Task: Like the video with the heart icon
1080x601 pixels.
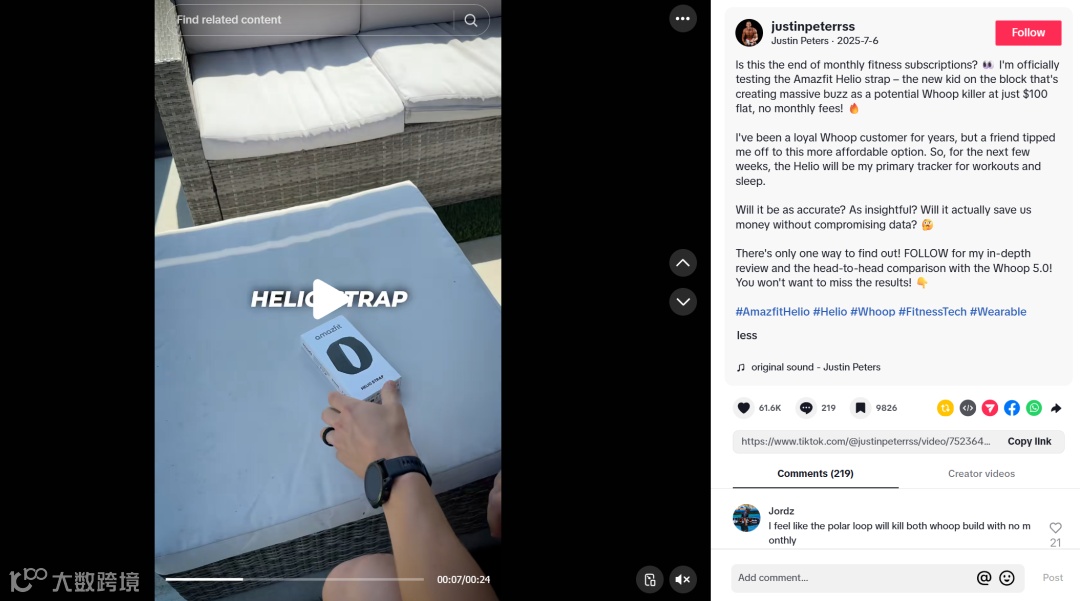Action: (x=743, y=408)
